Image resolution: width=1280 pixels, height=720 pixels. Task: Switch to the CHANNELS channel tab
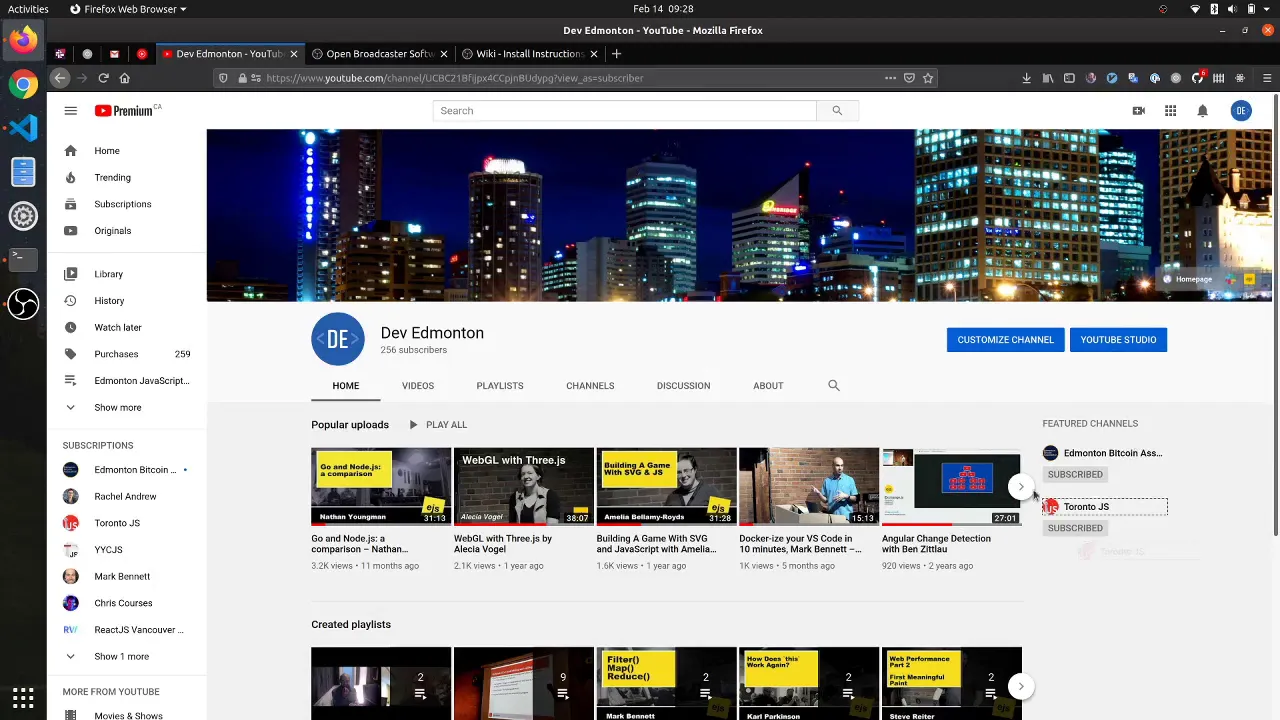click(590, 385)
